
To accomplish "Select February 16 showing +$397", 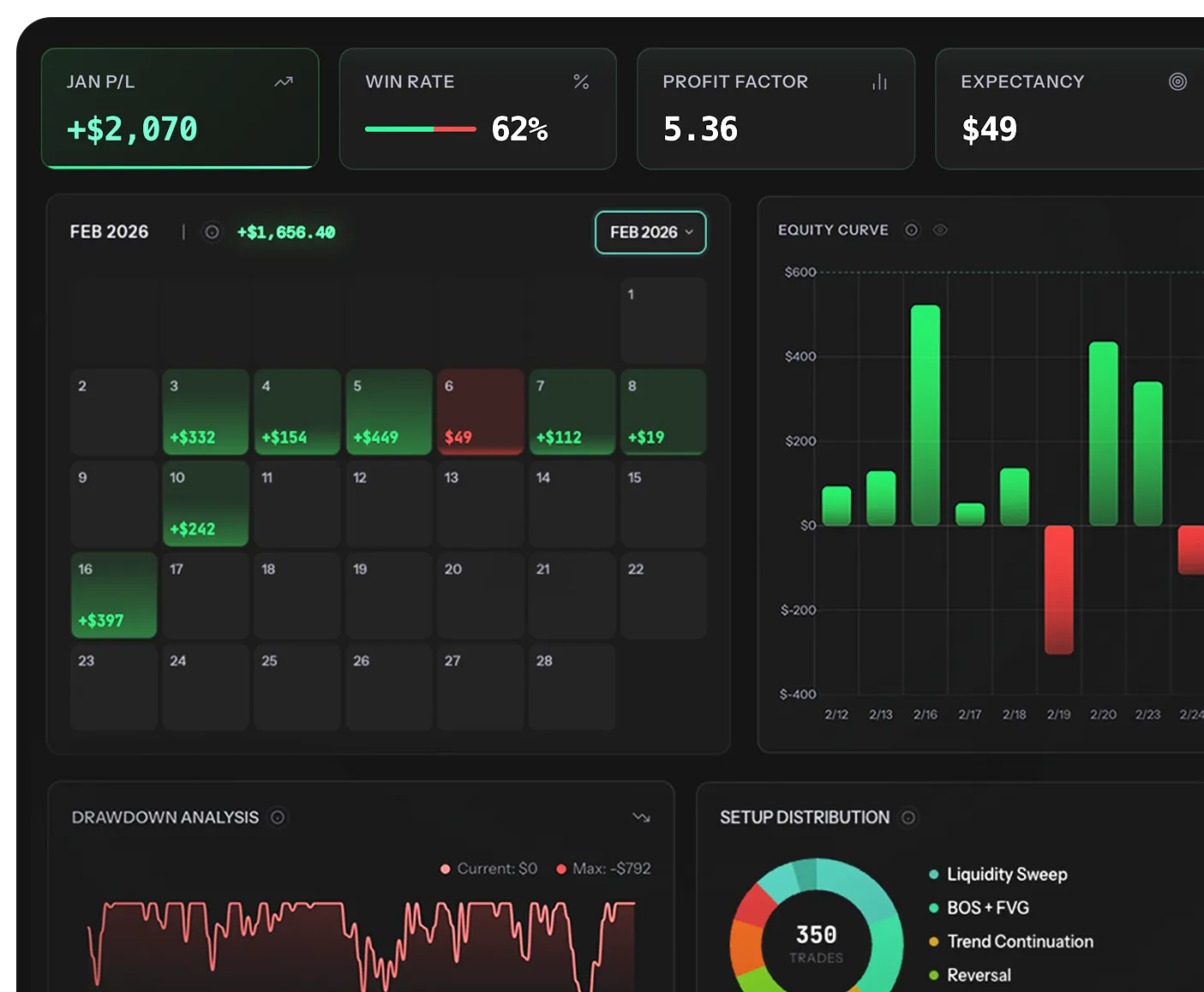I will click(114, 595).
